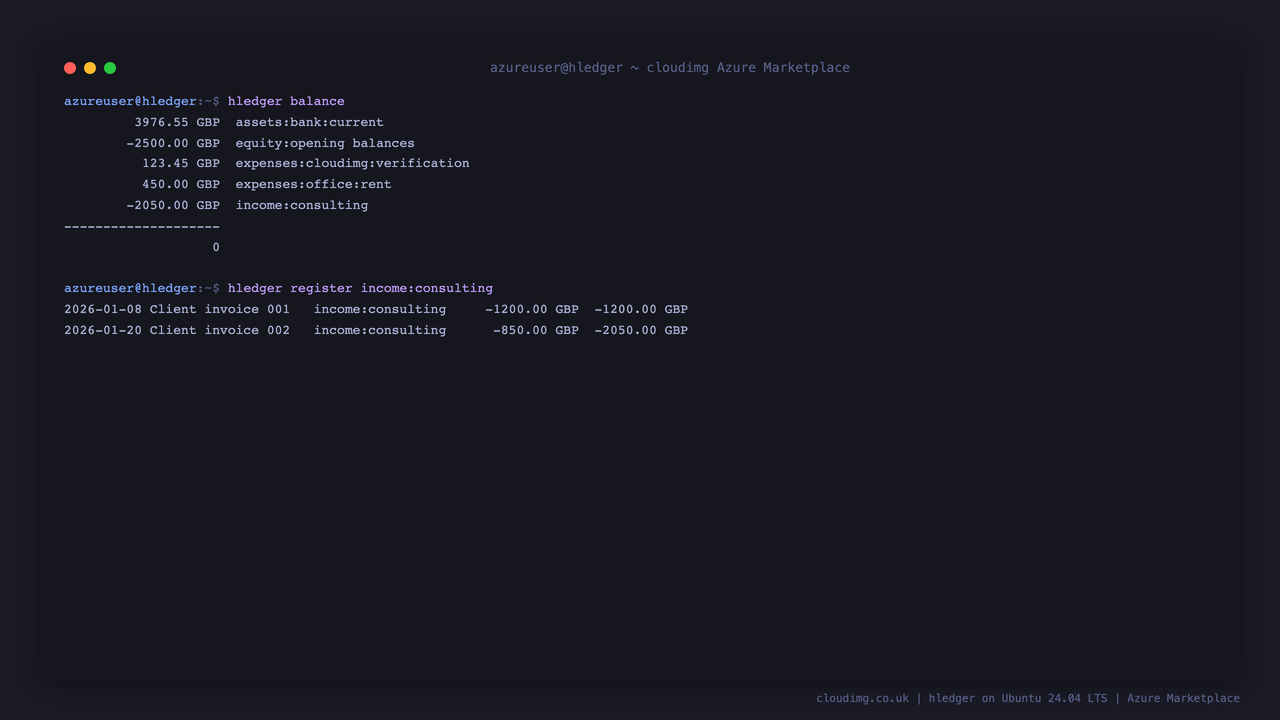Click the date '2026-01-08'
Screen dimensions: 1280x720
click(103, 309)
